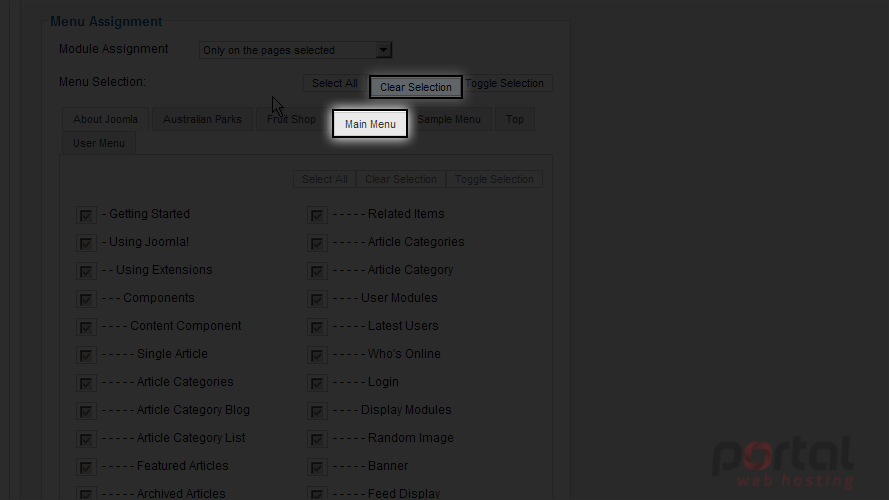The image size is (889, 500).
Task: Click the 'Who's Online' label text
Action: click(404, 354)
